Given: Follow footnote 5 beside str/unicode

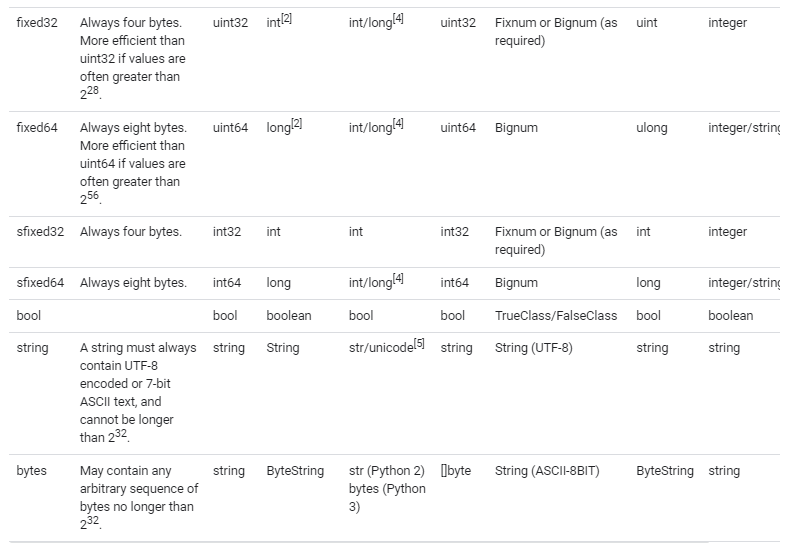Looking at the screenshot, I should pos(419,344).
